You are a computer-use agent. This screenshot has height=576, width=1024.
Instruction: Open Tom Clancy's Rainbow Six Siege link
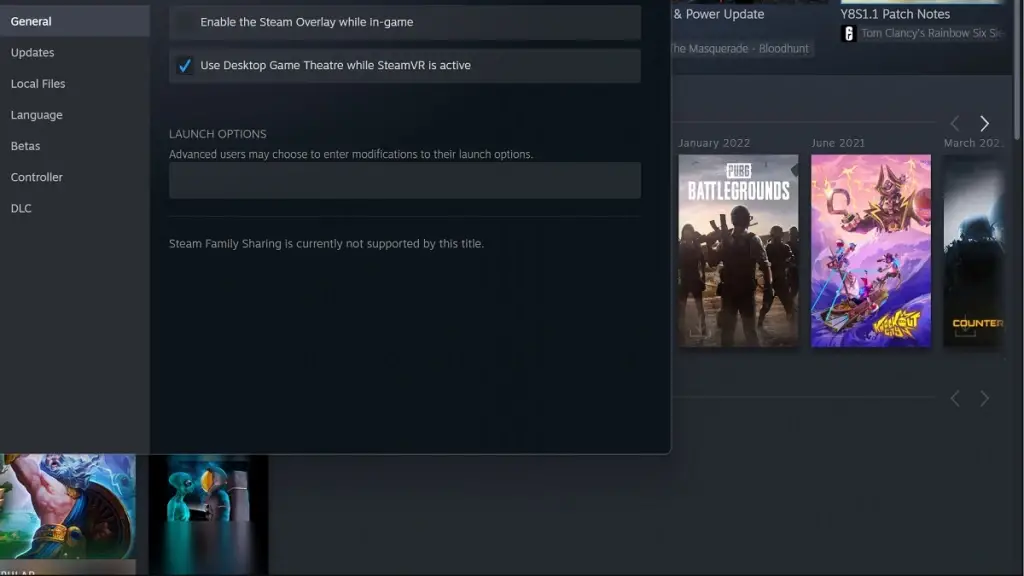pyautogui.click(x=933, y=33)
